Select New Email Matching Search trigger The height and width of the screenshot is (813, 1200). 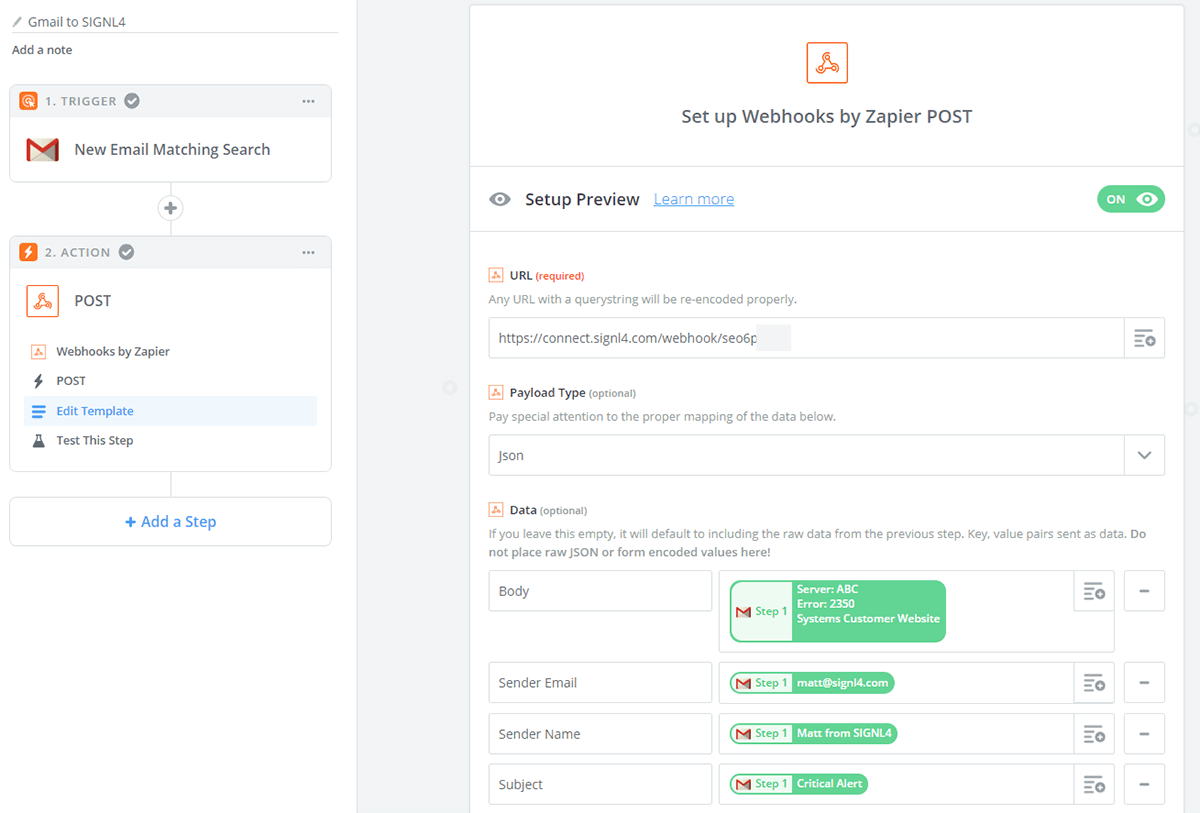172,150
